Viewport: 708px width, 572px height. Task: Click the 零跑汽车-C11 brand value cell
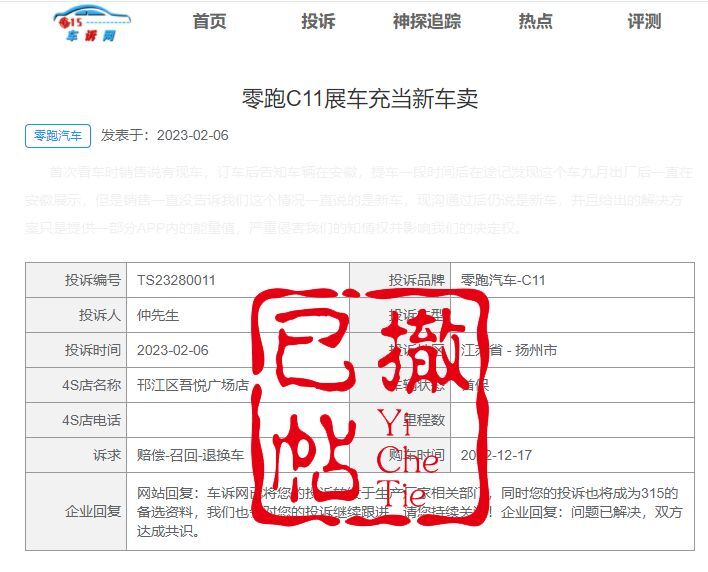point(517,281)
